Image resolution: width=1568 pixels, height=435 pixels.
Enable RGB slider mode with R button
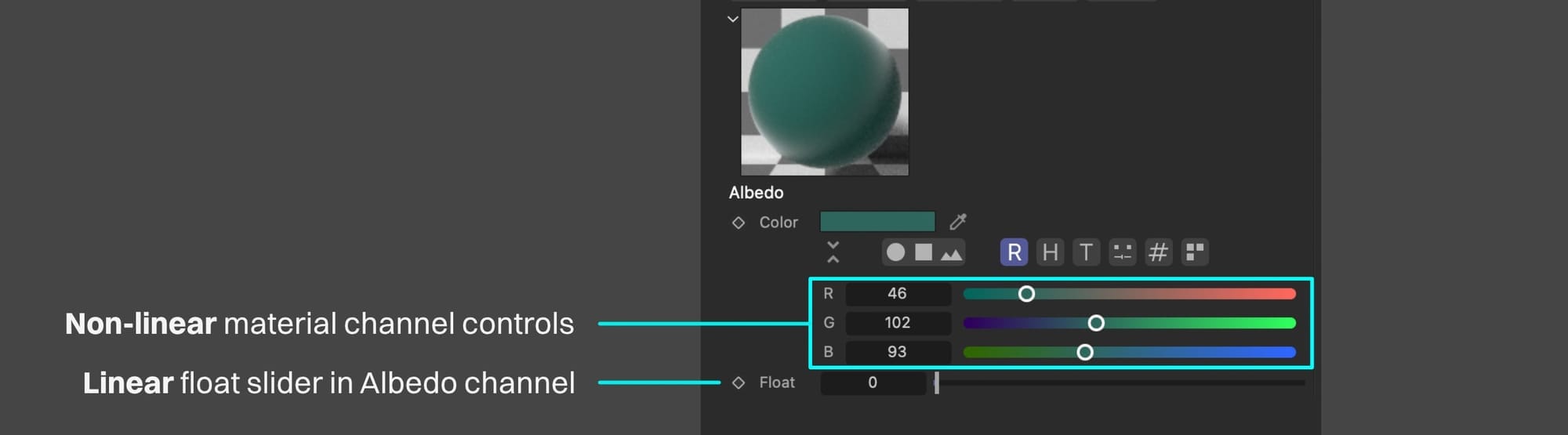[1014, 252]
